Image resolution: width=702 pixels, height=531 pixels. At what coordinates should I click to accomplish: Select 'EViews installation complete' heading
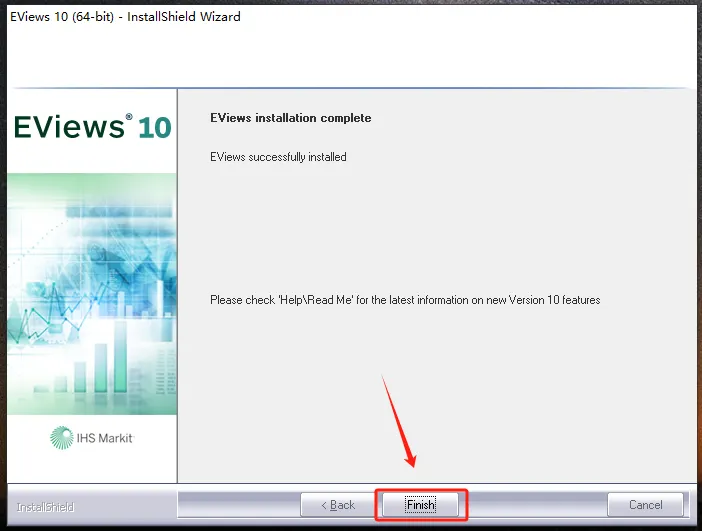click(291, 118)
